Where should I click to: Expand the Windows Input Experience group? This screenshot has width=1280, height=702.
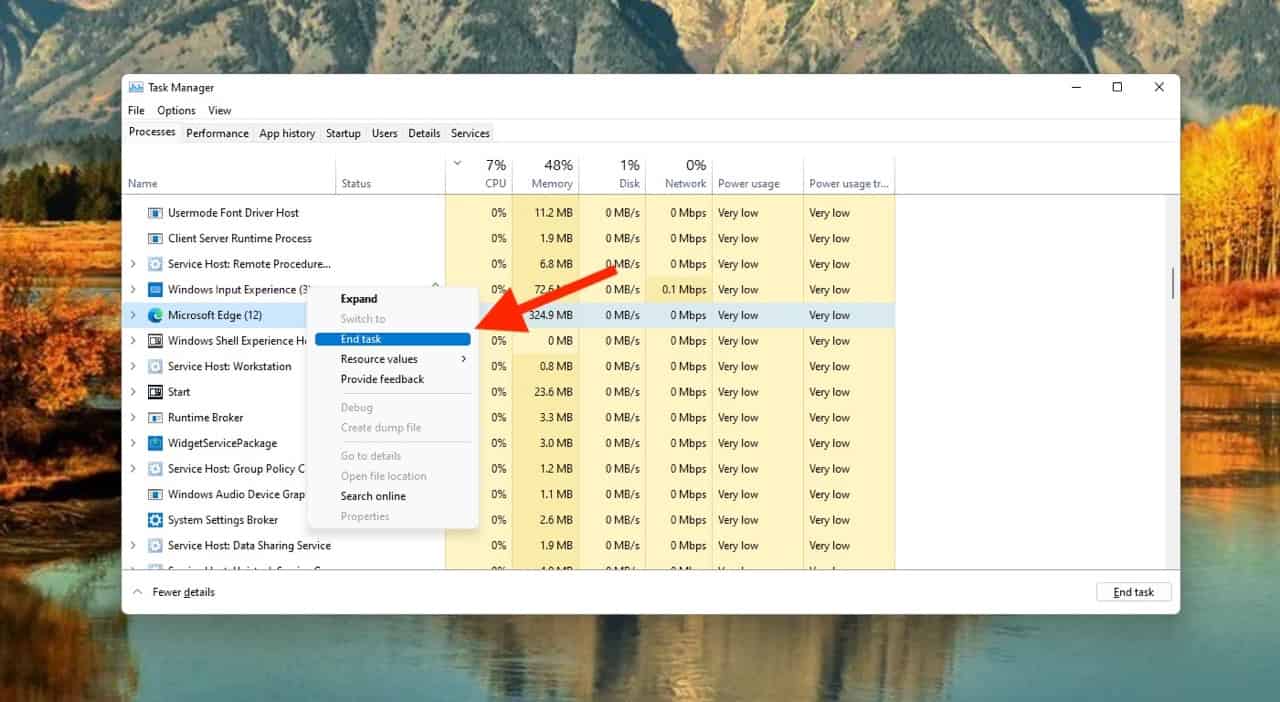tap(133, 290)
